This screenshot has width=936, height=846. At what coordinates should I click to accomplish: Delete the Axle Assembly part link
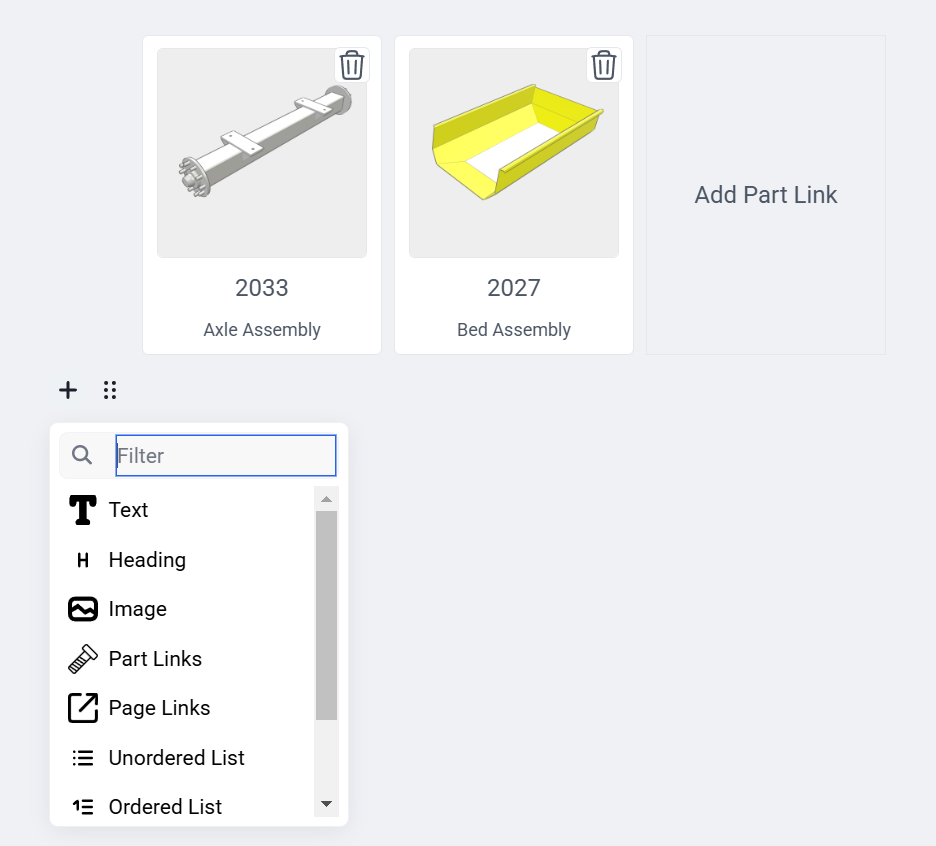tap(351, 65)
